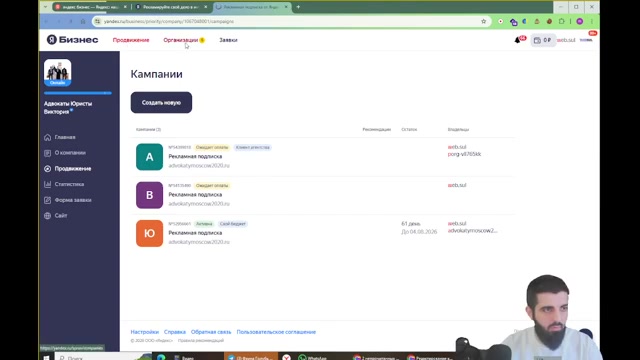Open the Telegram taskbar item
This screenshot has height=360, width=640.
click(x=251, y=357)
